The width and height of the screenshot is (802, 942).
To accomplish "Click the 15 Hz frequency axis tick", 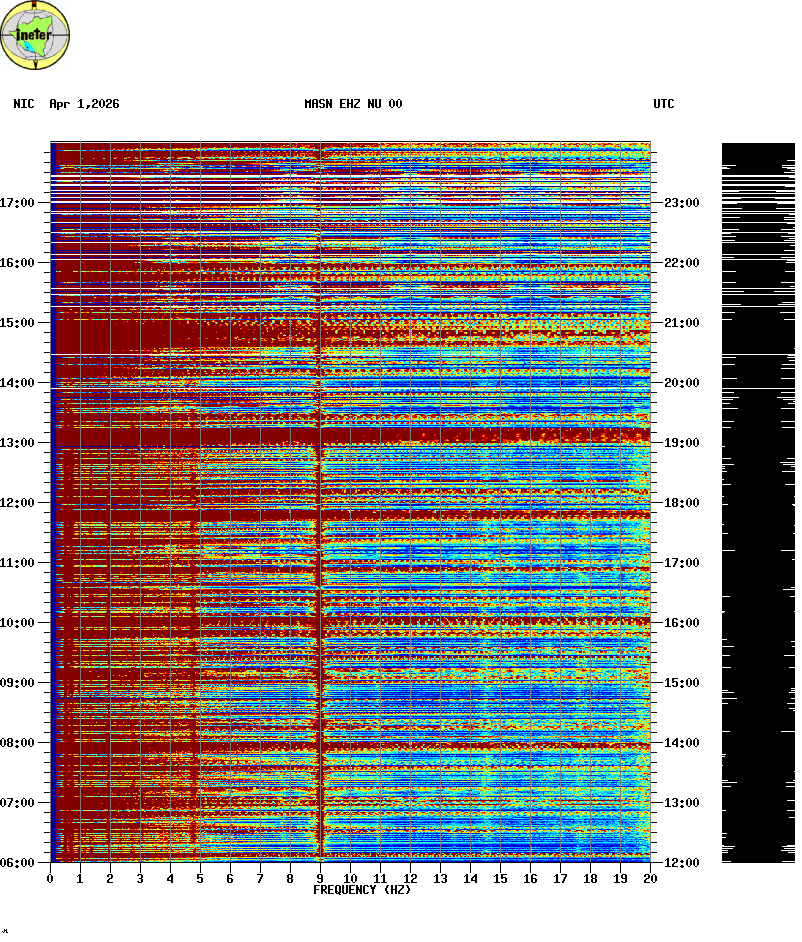I will (499, 878).
